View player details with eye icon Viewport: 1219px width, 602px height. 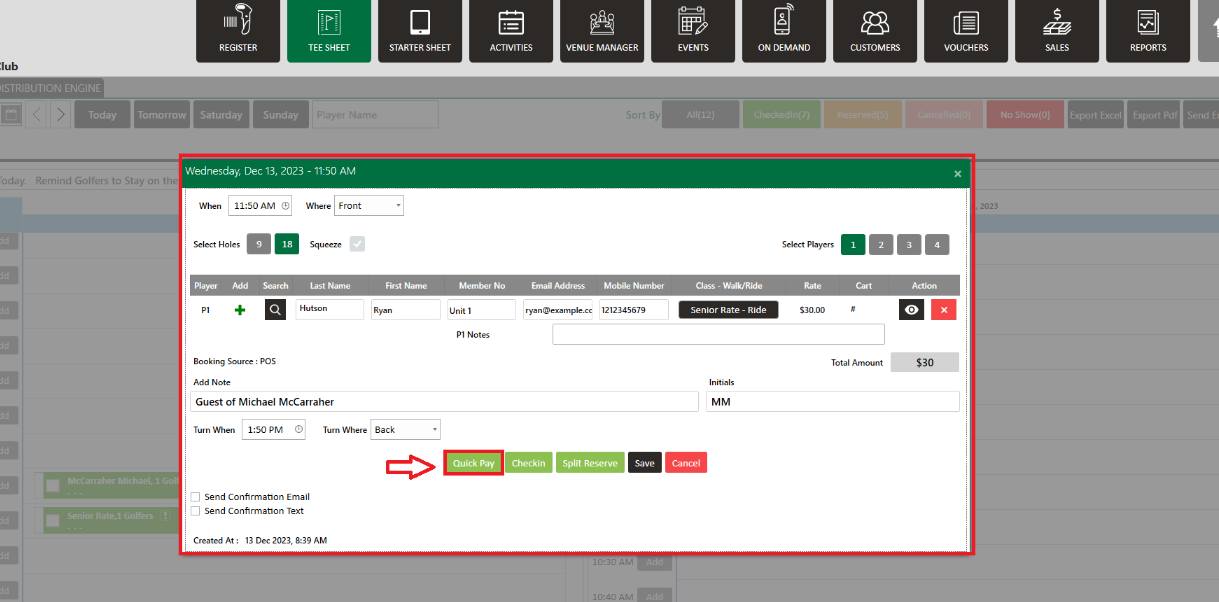point(911,310)
